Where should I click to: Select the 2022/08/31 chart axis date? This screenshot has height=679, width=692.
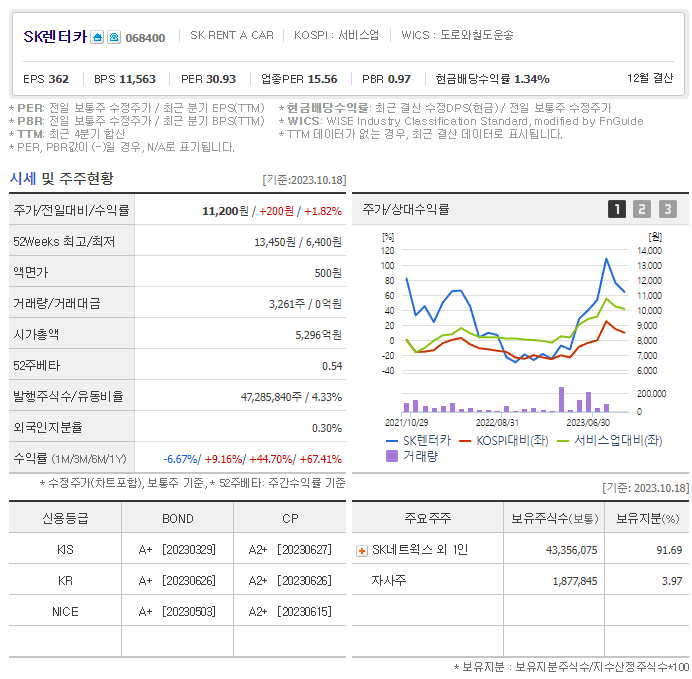497,423
